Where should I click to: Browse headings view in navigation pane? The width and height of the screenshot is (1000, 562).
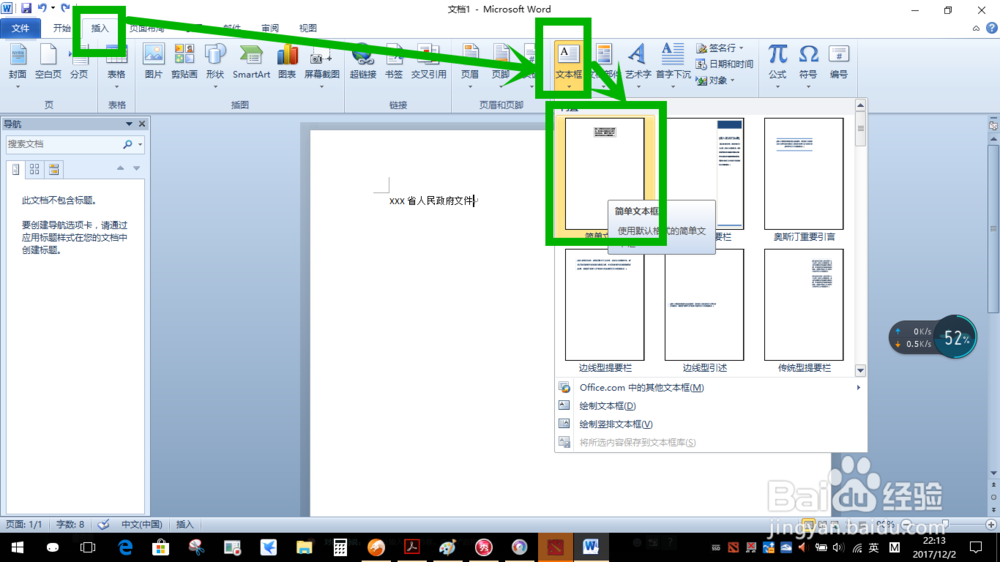16,169
